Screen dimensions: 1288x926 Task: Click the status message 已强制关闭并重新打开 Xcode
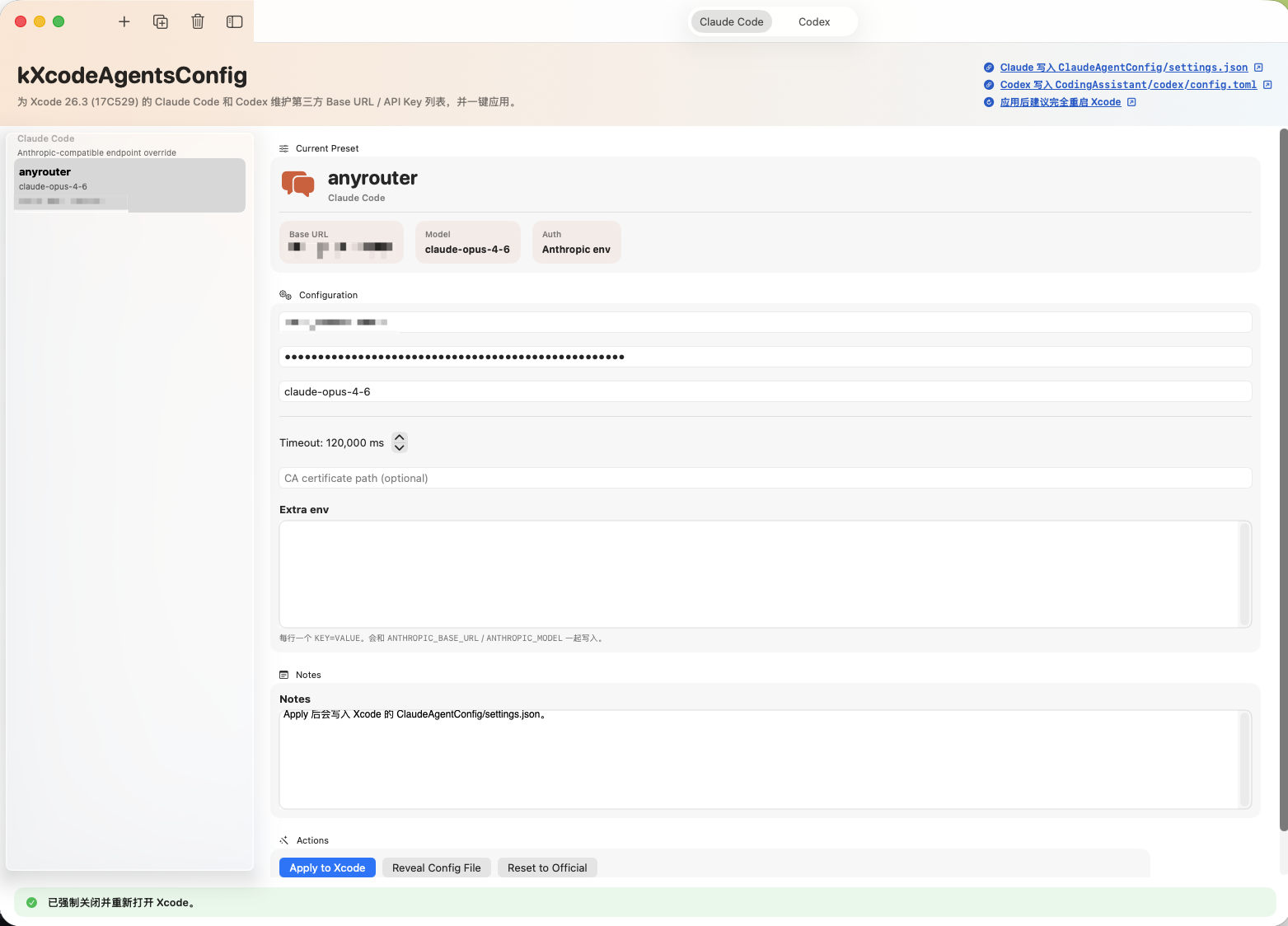121,902
